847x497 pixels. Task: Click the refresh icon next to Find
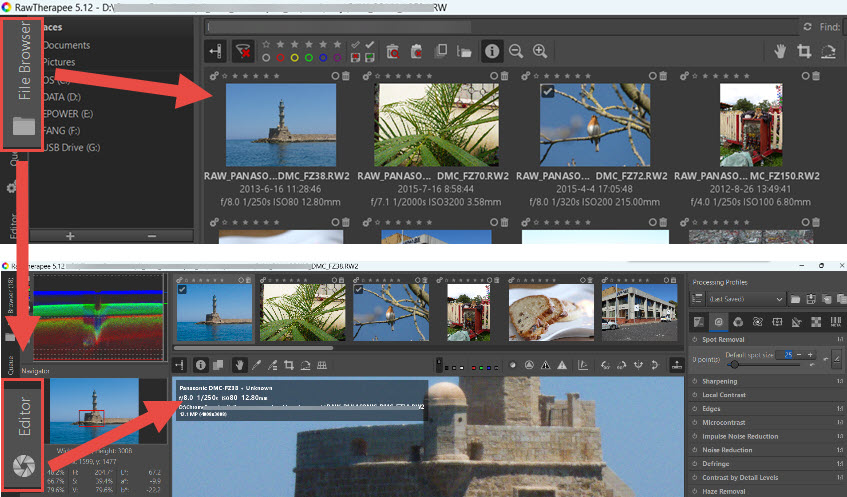tap(808, 26)
